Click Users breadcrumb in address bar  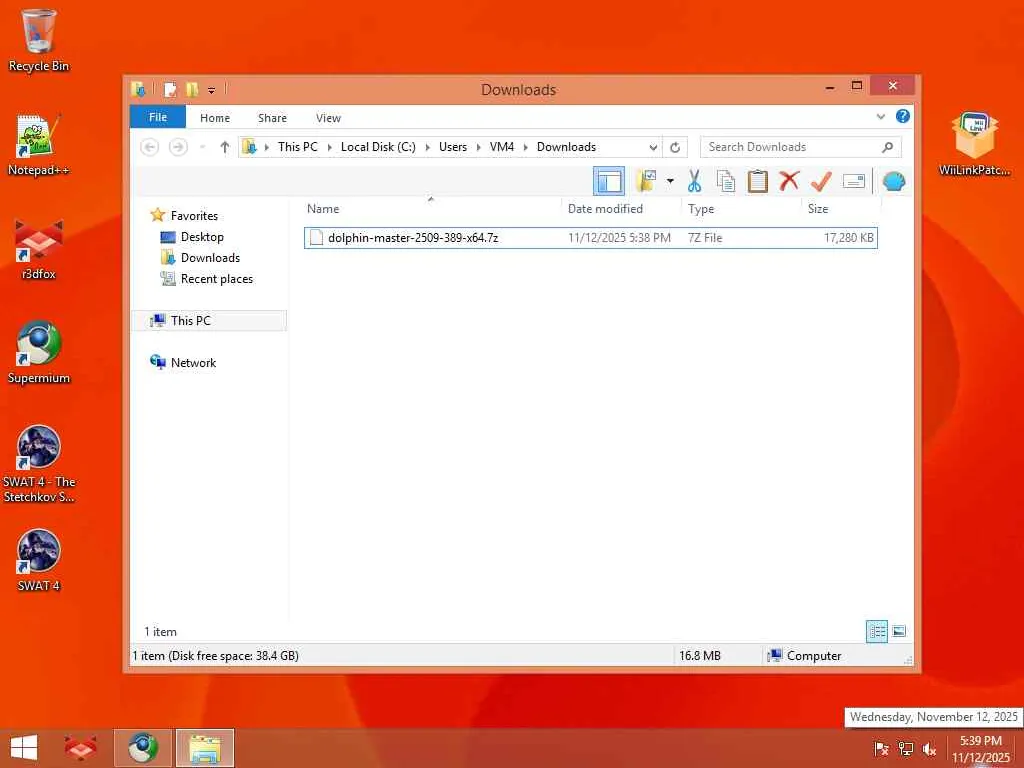pyautogui.click(x=453, y=147)
